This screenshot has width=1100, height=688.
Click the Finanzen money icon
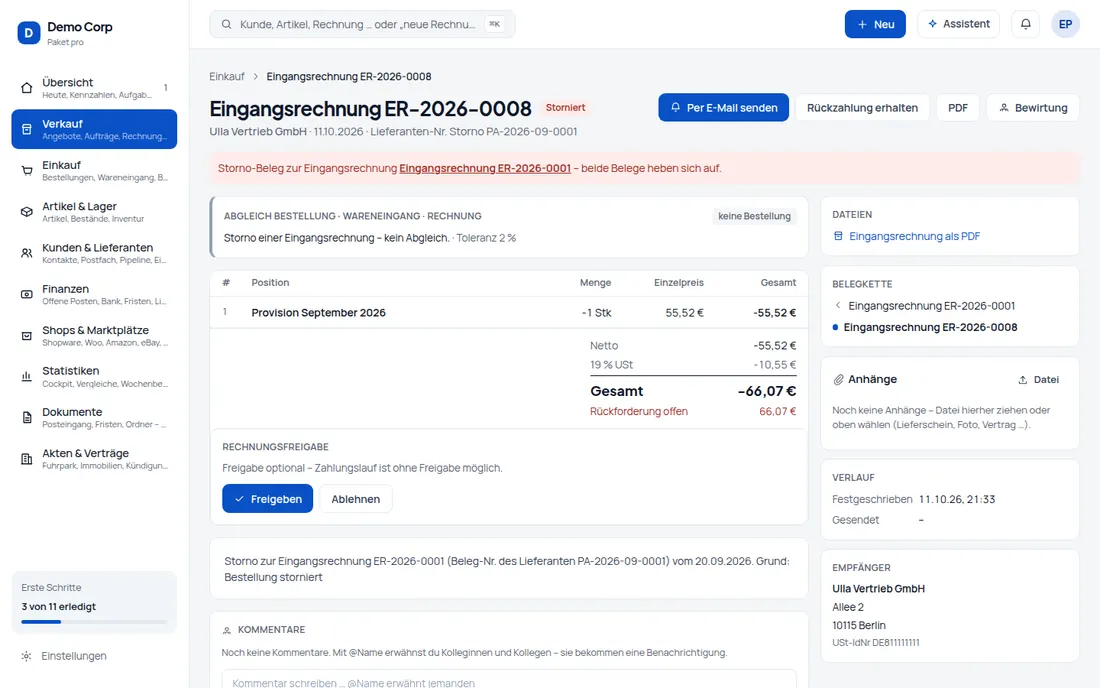coord(27,295)
